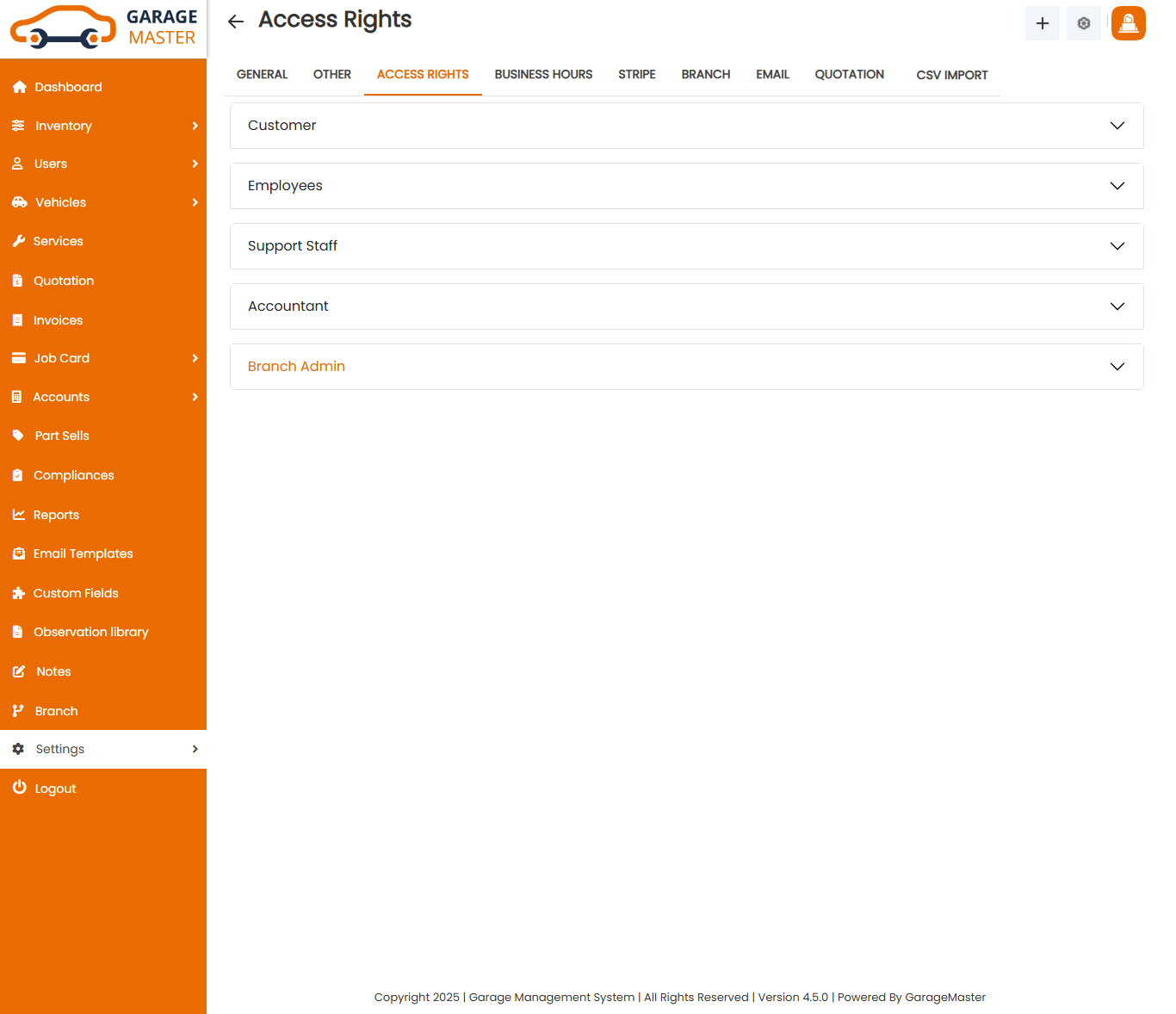The image size is (1176, 1014).
Task: Open Email Templates in the sidebar
Action: tap(83, 553)
